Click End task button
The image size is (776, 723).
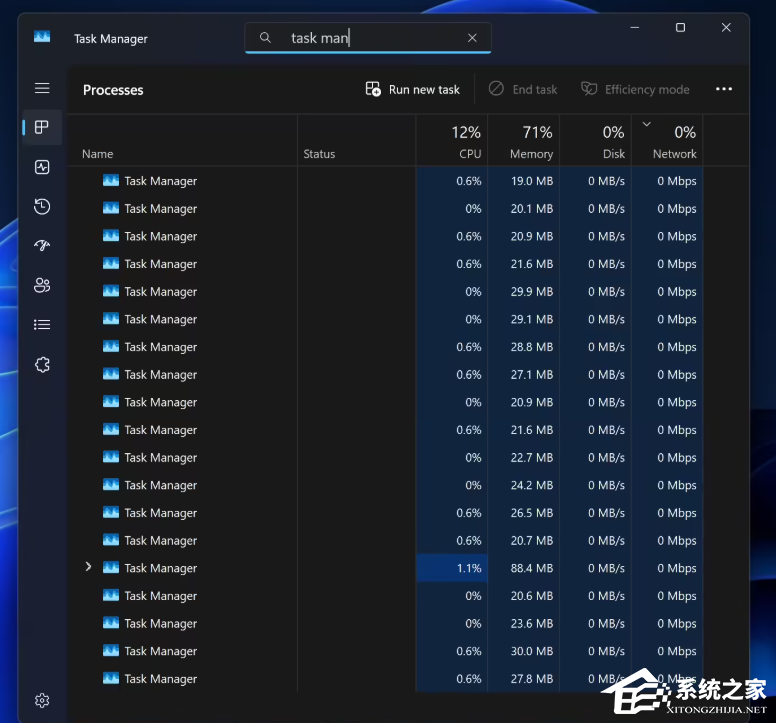click(x=523, y=90)
